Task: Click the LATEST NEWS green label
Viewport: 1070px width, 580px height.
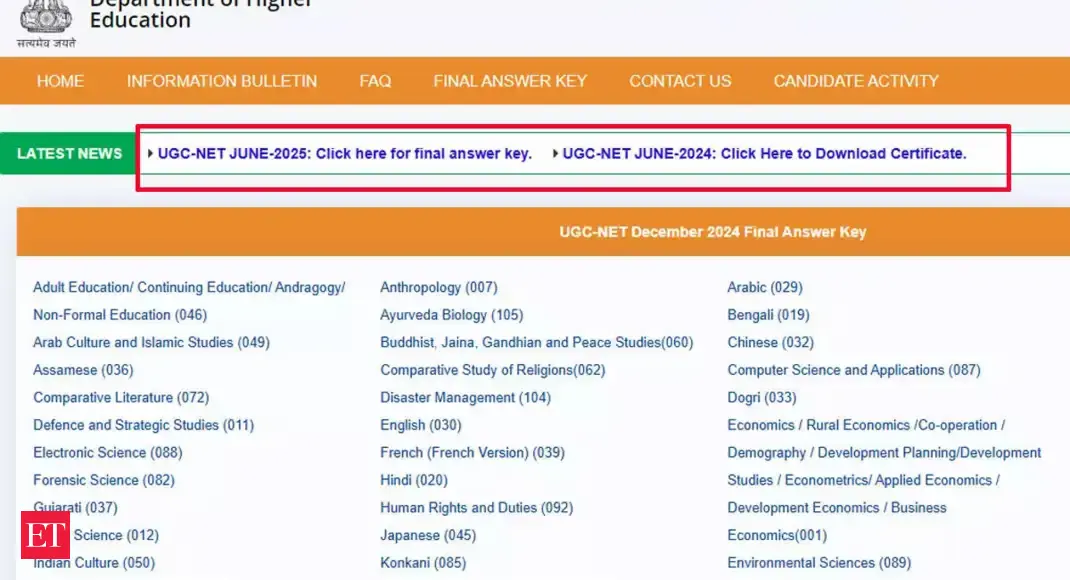Action: 69,154
